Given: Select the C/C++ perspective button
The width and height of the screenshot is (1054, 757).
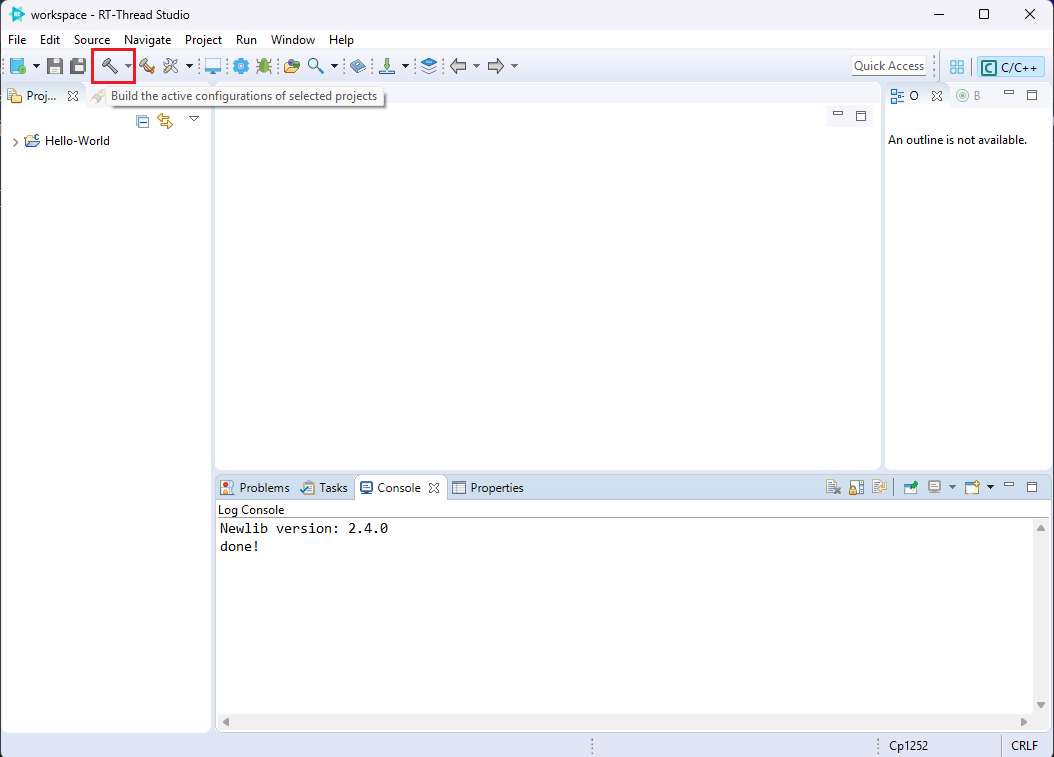Looking at the screenshot, I should (1010, 67).
